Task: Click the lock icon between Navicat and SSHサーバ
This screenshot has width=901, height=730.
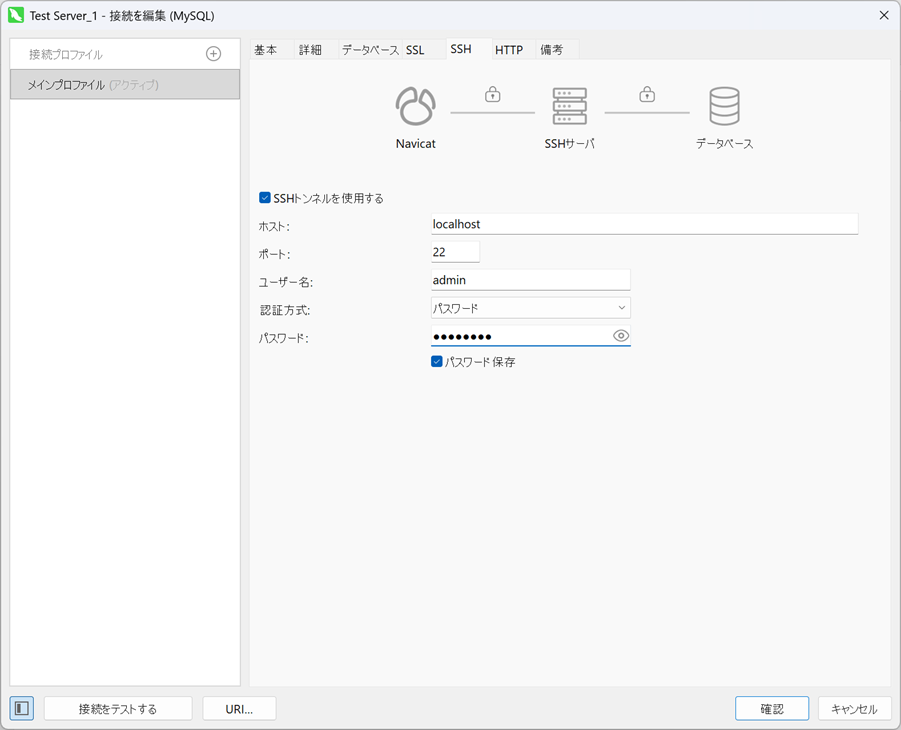Action: (x=492, y=94)
